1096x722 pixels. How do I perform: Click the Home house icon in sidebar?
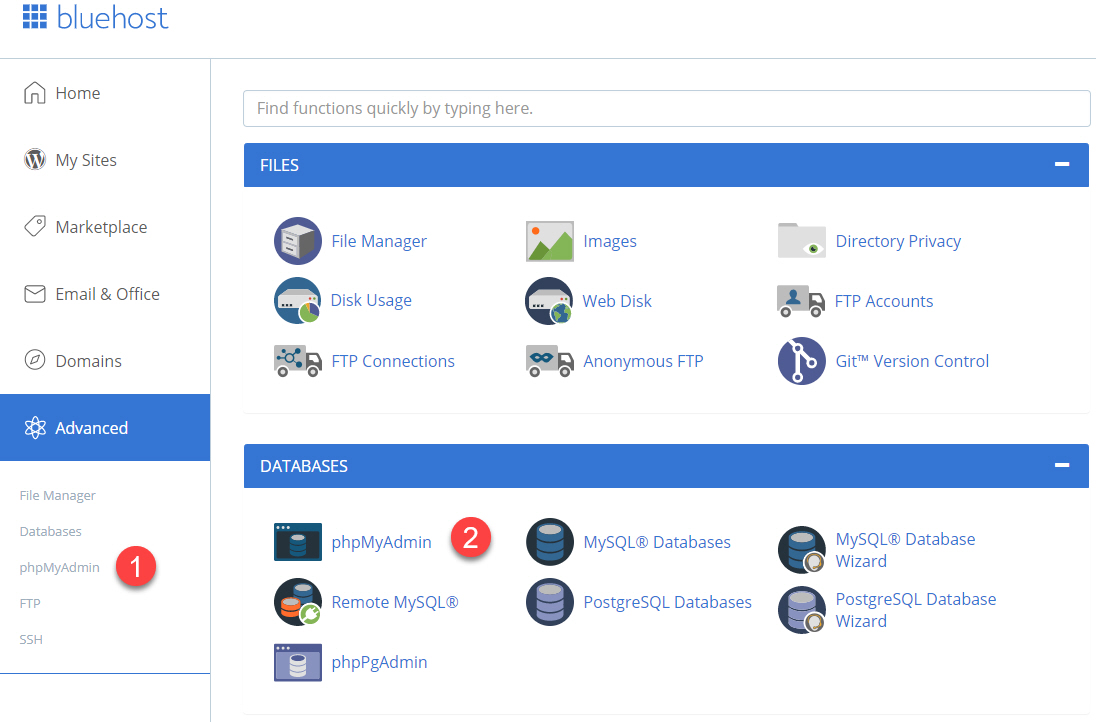tap(35, 92)
